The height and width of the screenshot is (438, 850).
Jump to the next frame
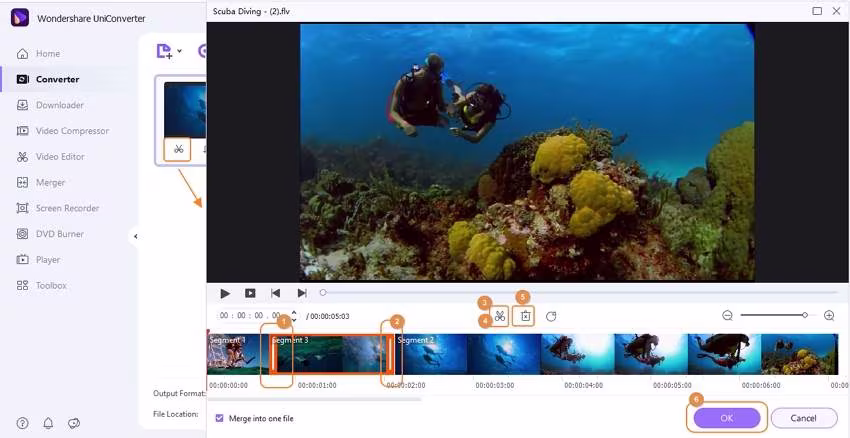click(x=302, y=293)
